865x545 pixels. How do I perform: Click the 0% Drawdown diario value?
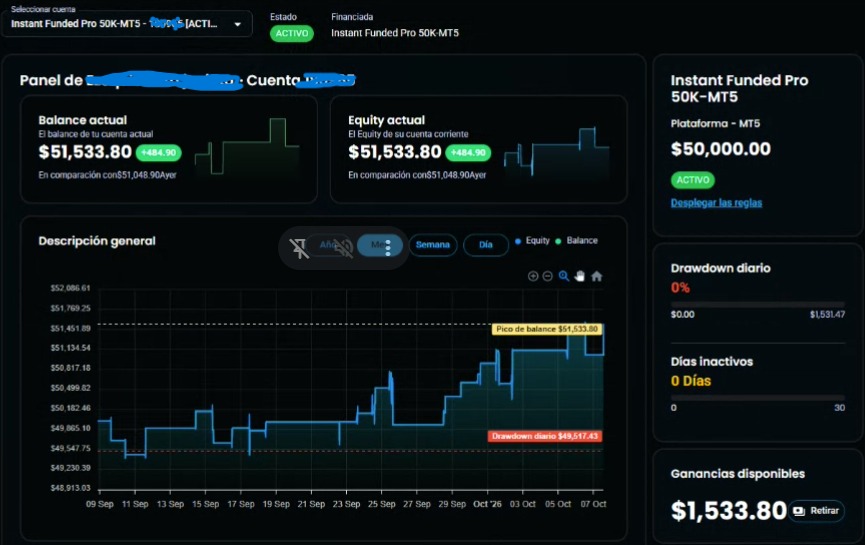point(680,287)
